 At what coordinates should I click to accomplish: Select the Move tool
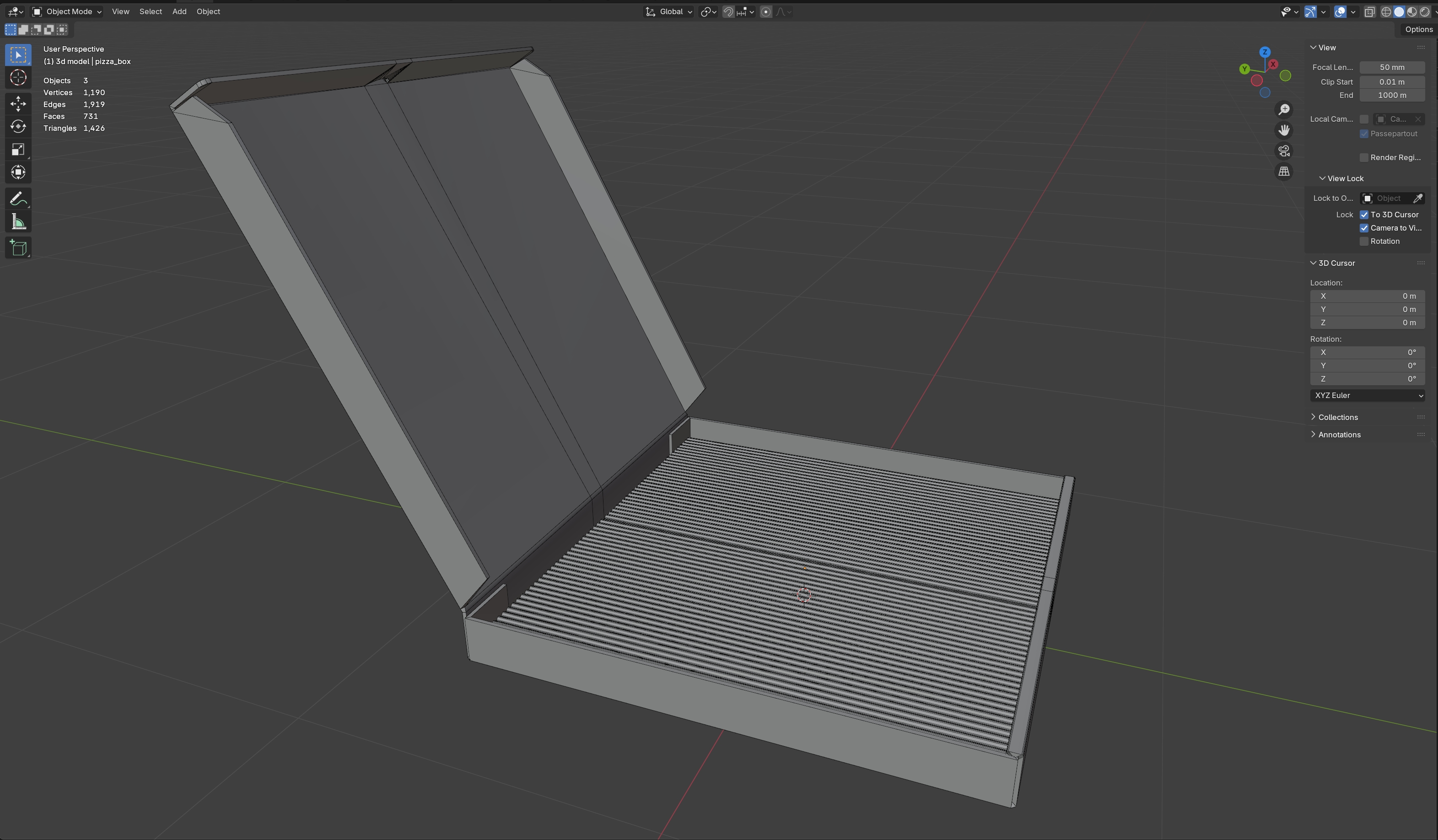[18, 103]
